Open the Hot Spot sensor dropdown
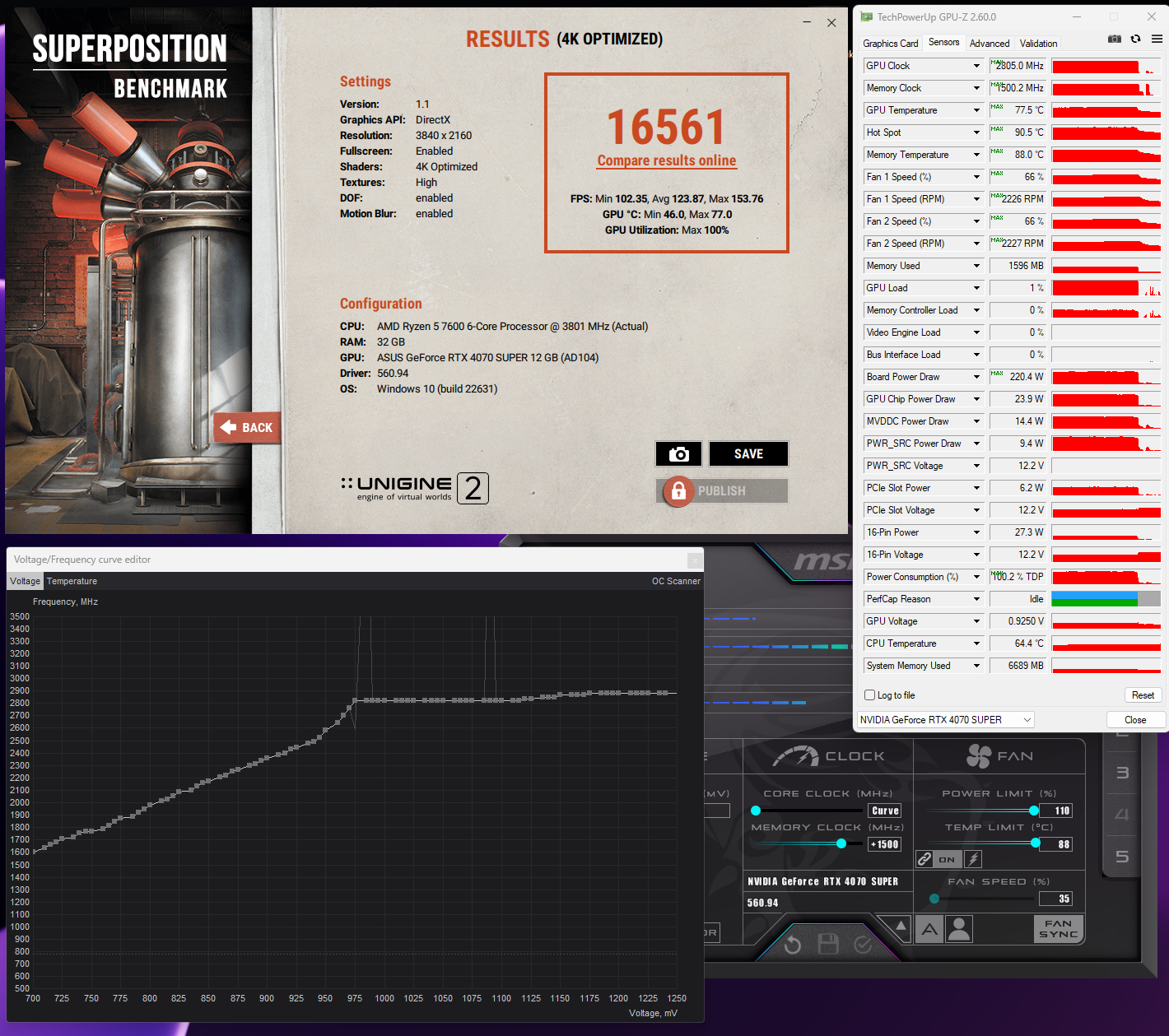1169x1036 pixels. coord(977,132)
